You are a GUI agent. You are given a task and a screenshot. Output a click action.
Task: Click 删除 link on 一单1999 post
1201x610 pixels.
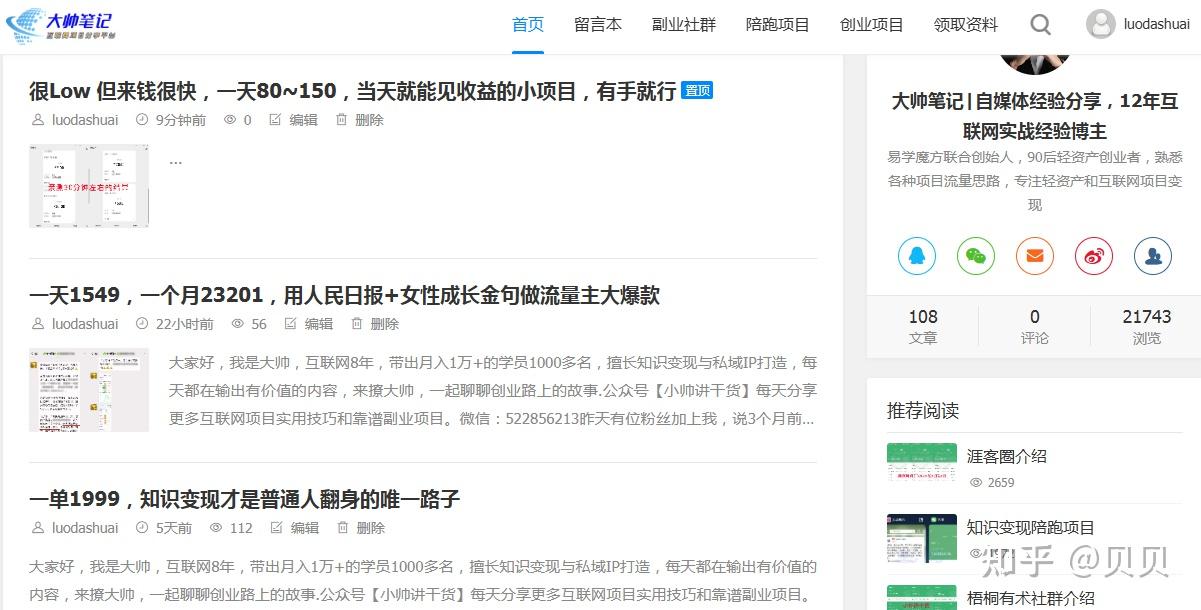coord(372,528)
